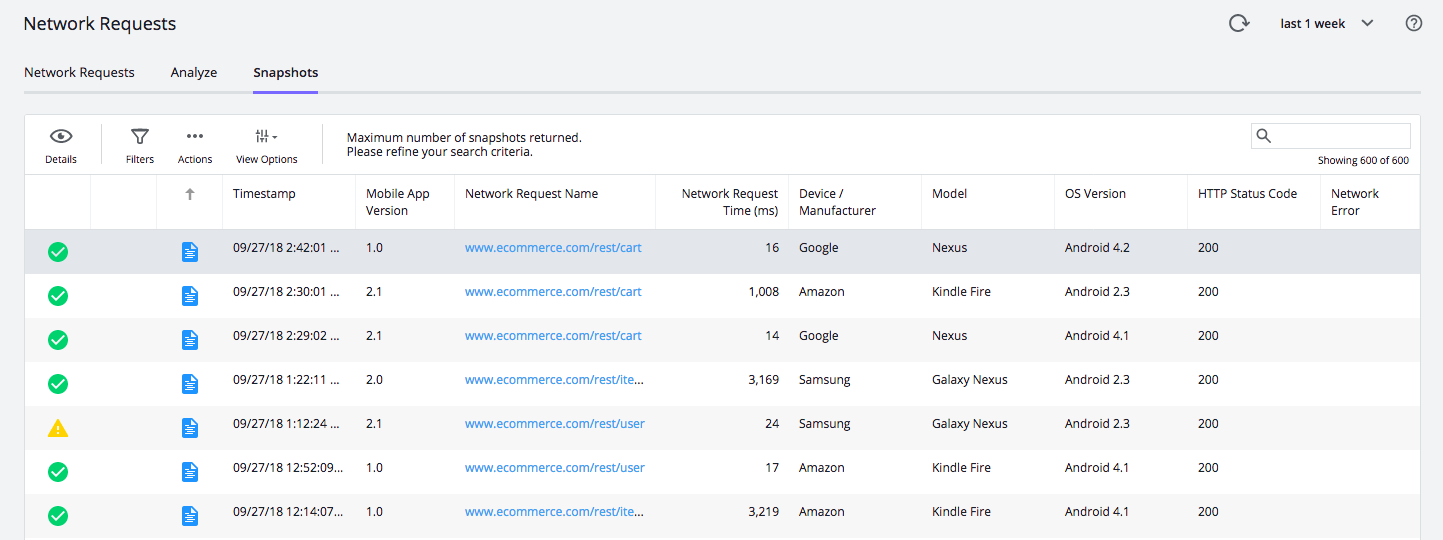
Task: Open snapshot document icon for 12:52:09 row
Action: coord(190,472)
